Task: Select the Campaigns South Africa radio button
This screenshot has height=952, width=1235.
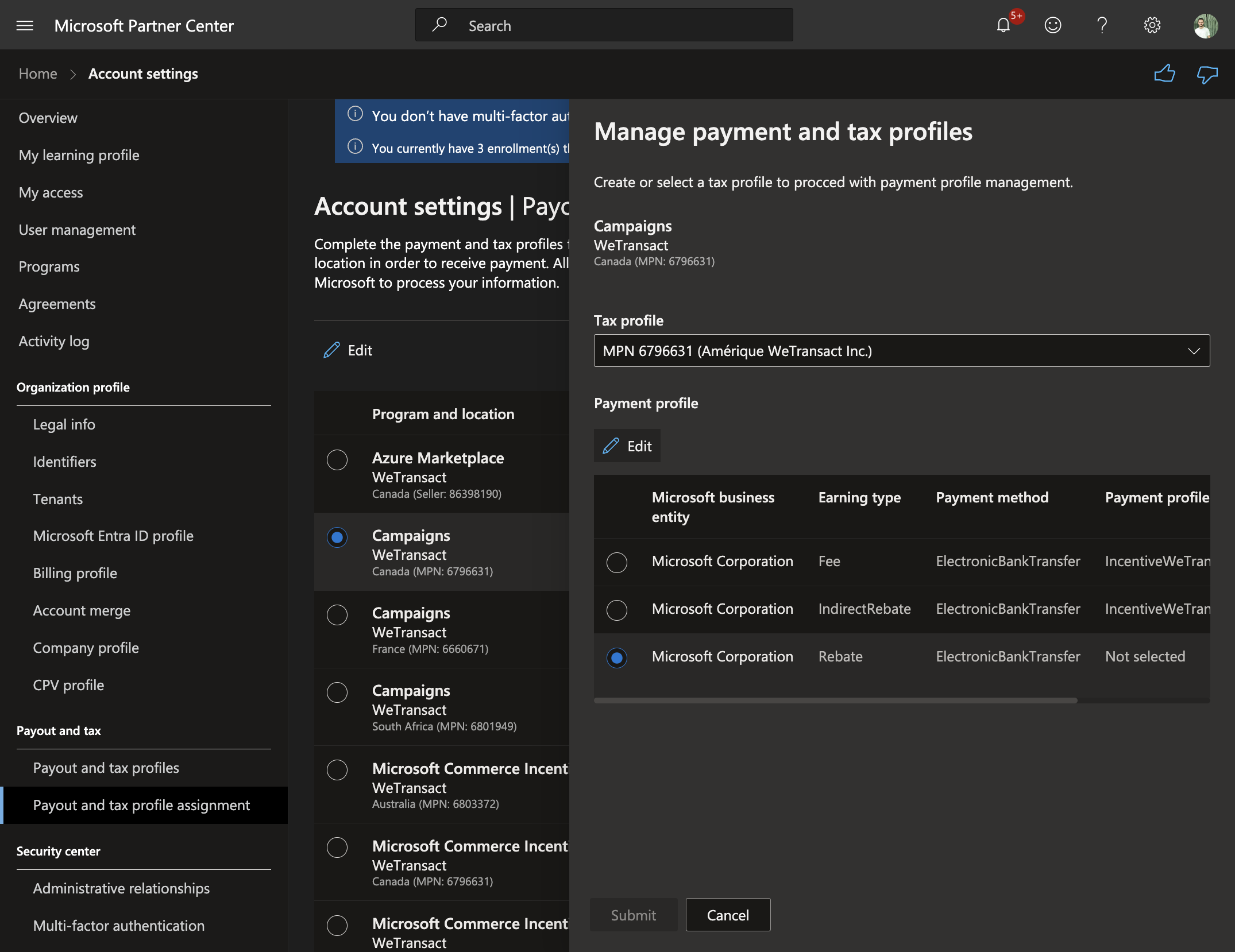Action: pos(337,692)
